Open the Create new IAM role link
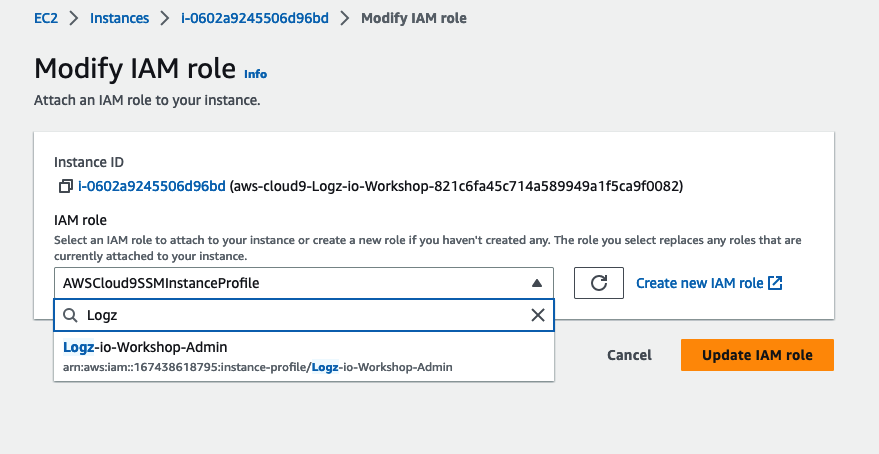Screen dimensions: 879x454 (700, 283)
